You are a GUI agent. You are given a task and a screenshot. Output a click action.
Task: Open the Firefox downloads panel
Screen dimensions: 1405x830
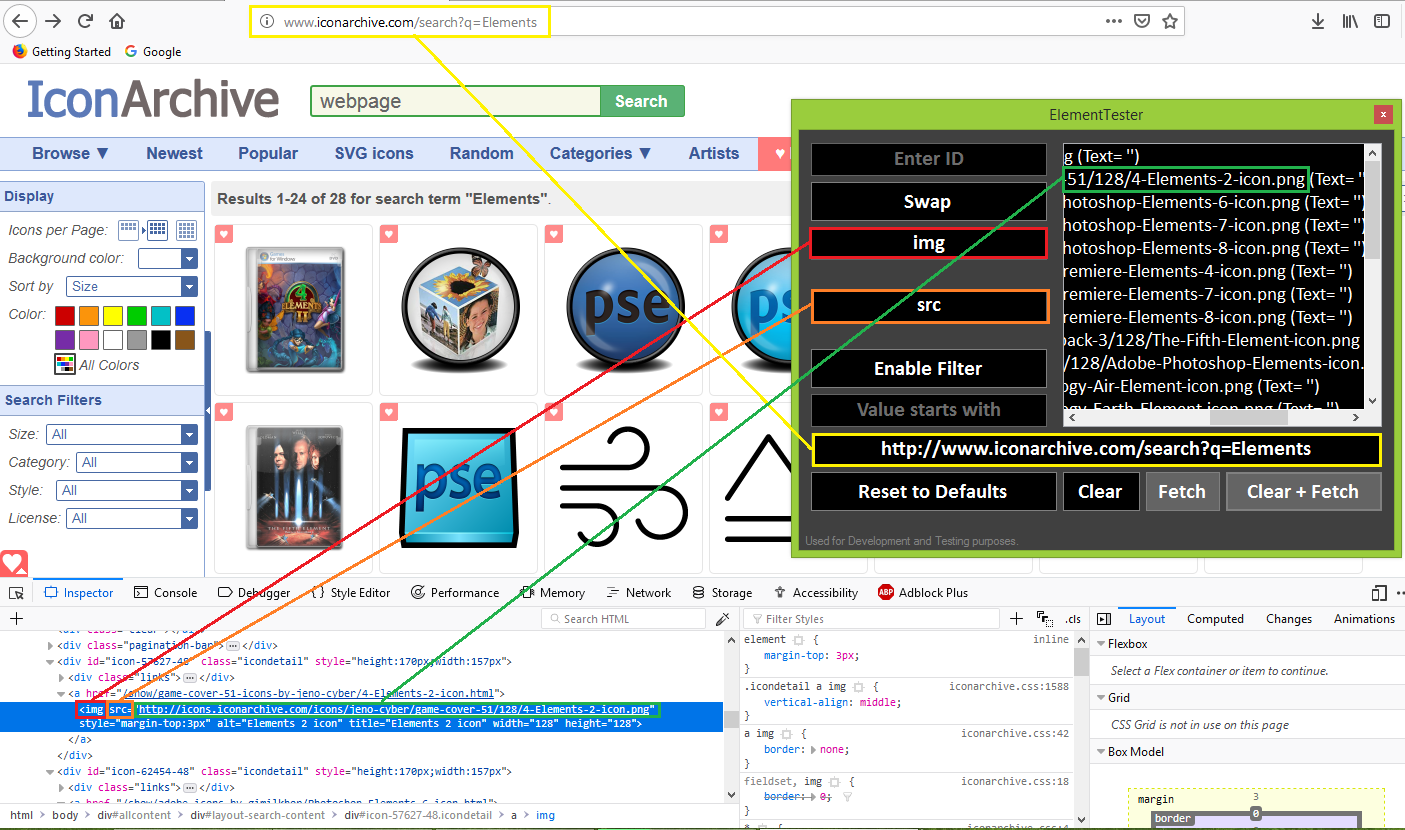(1318, 21)
